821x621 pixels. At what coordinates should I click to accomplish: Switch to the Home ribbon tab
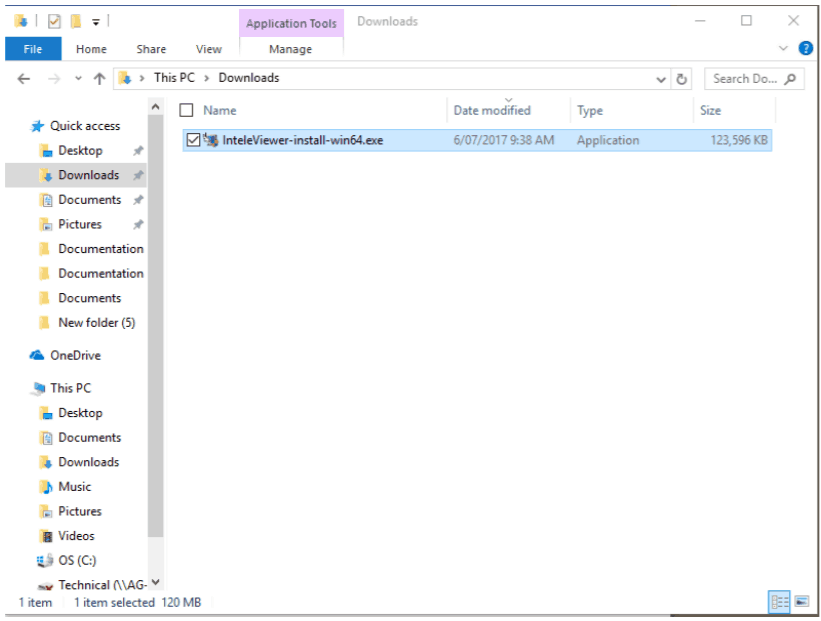pyautogui.click(x=91, y=49)
